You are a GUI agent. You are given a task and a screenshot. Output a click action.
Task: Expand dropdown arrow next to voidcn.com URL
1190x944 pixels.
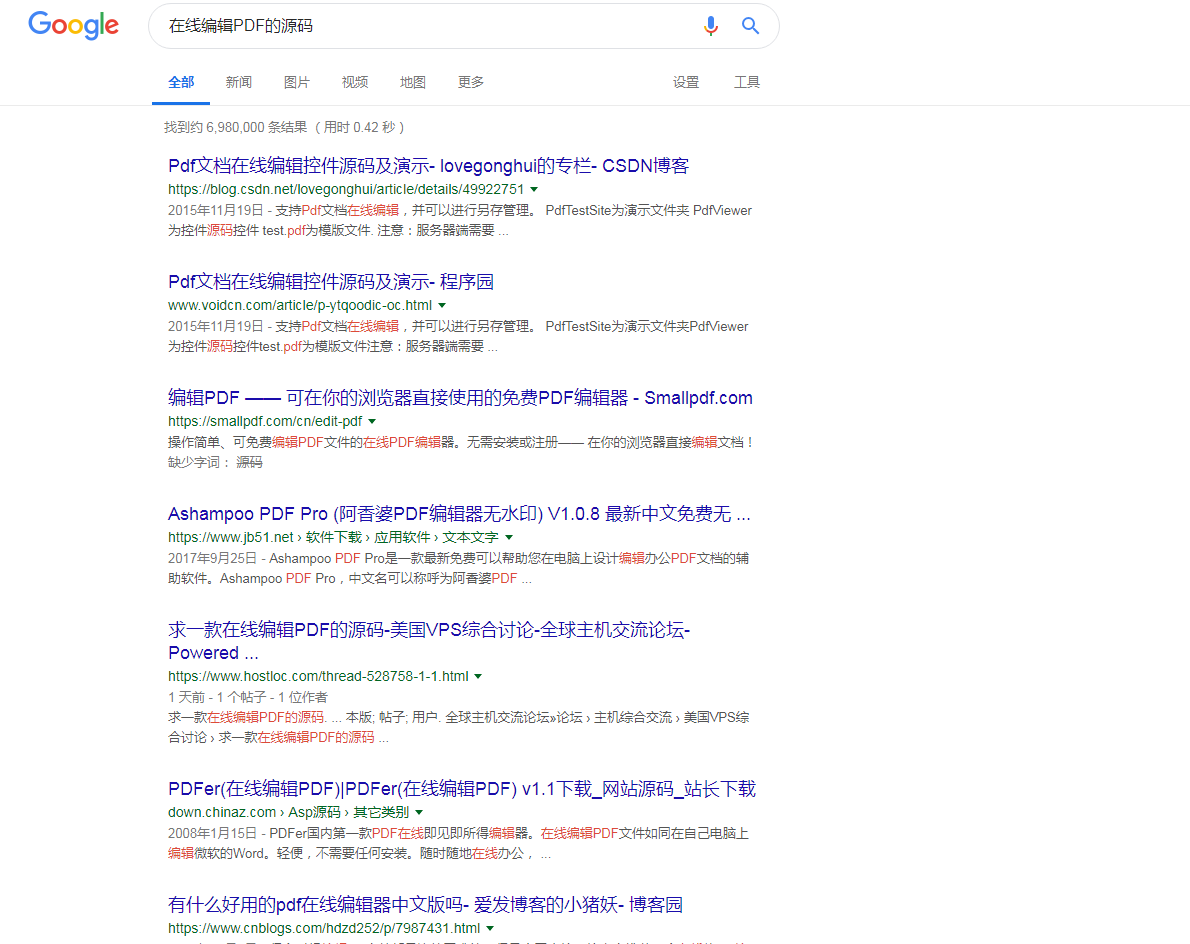point(442,305)
